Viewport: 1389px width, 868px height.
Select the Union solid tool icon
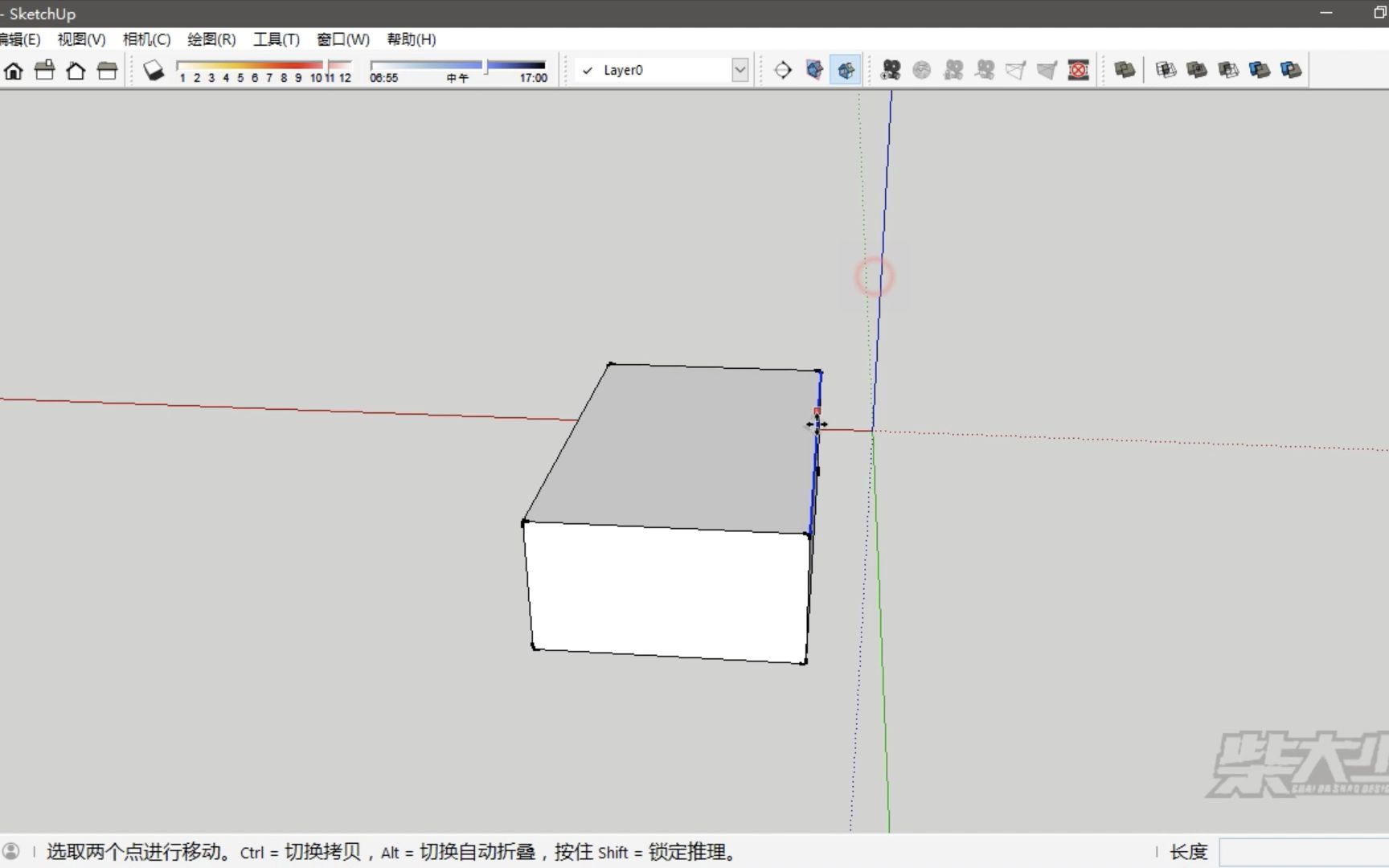pyautogui.click(x=1196, y=70)
